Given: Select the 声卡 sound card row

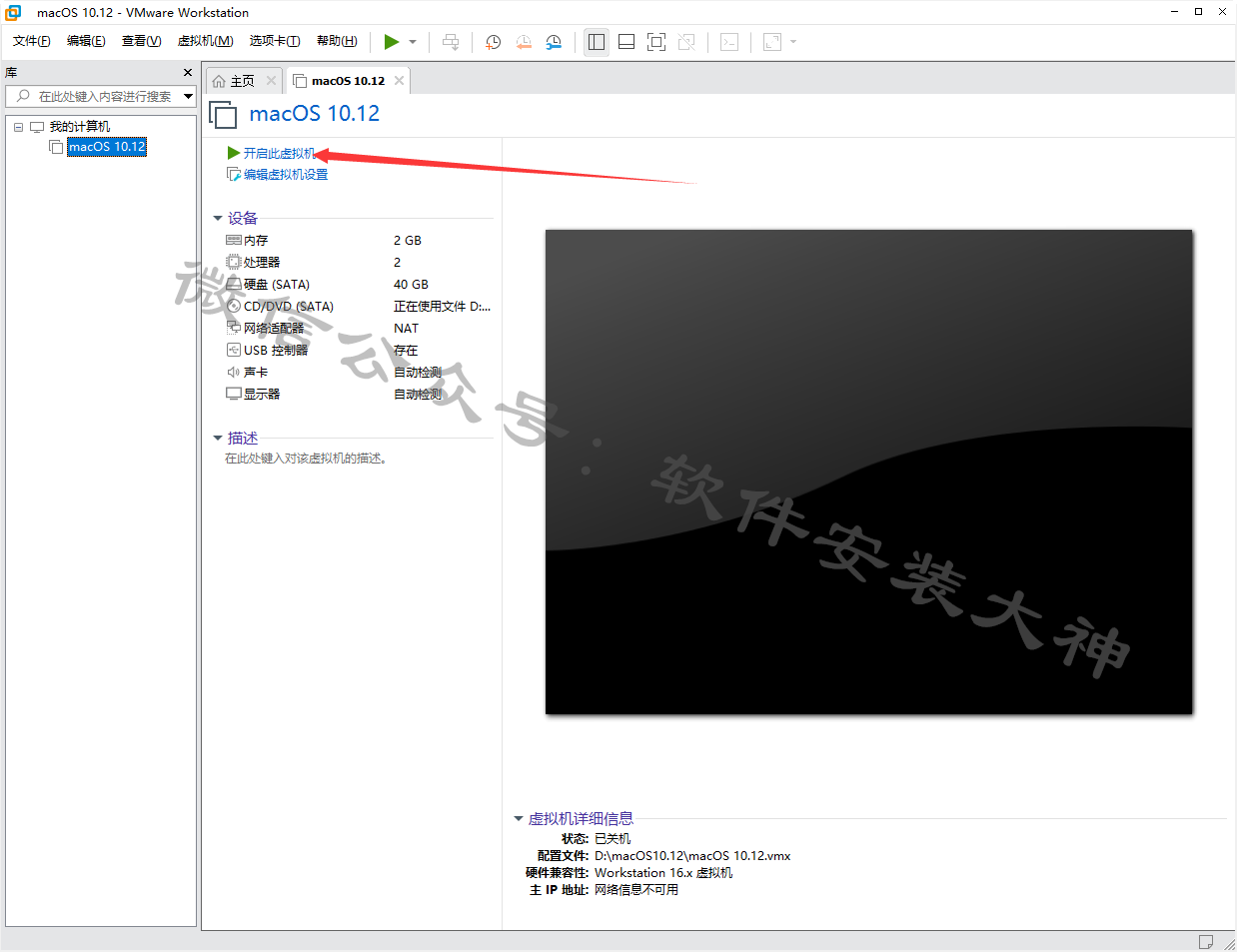Looking at the screenshot, I should [360, 373].
